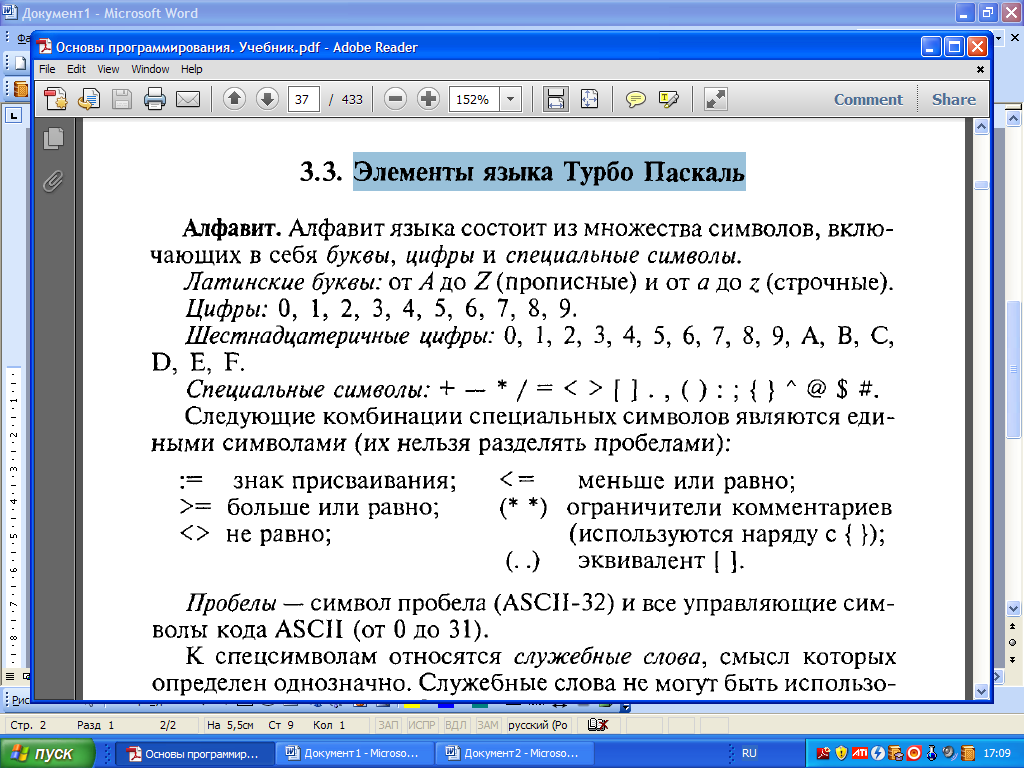Open the Edit menu in Adobe Reader
The width and height of the screenshot is (1024, 768).
pos(76,69)
